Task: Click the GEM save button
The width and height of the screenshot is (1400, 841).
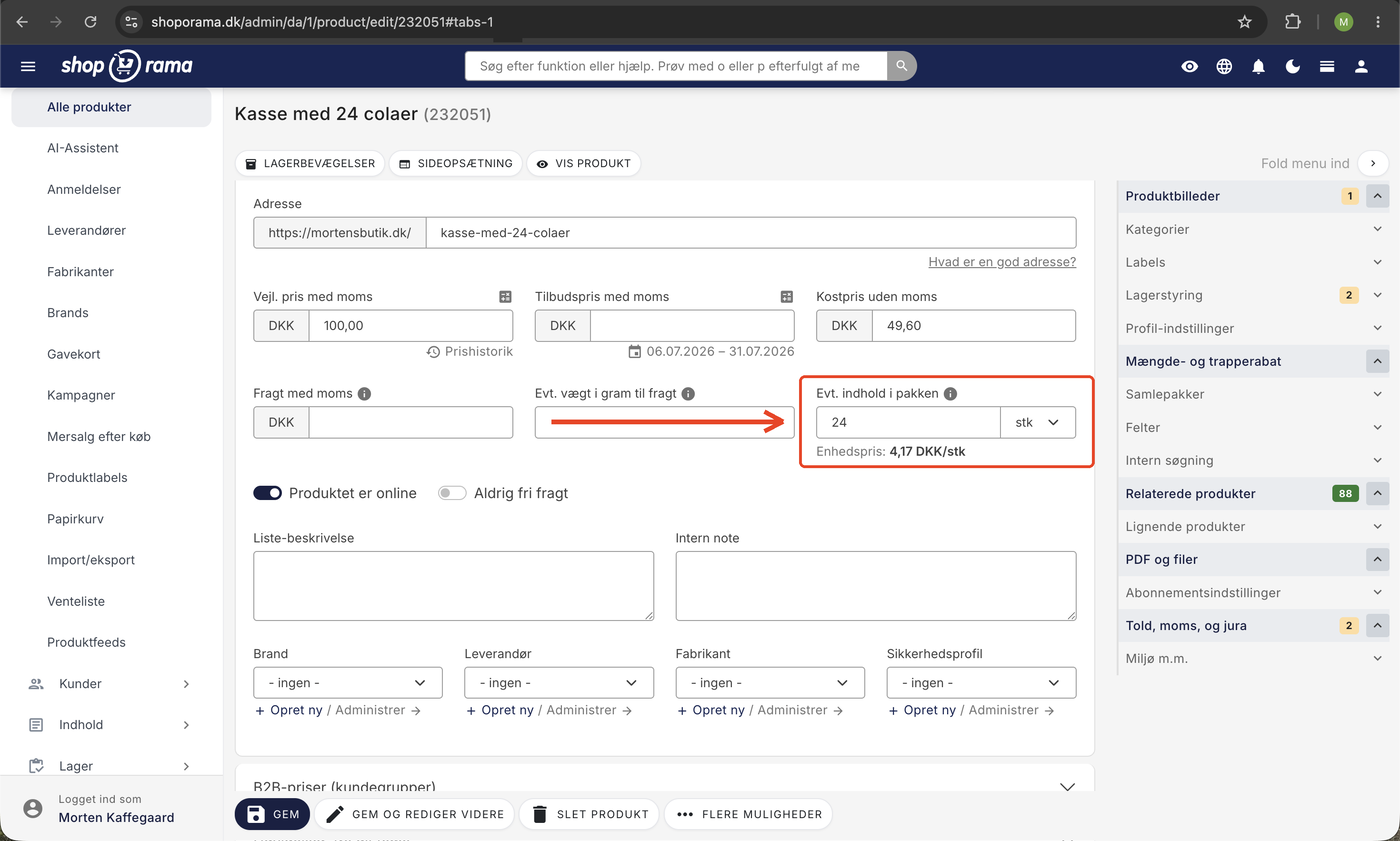Action: point(273,814)
